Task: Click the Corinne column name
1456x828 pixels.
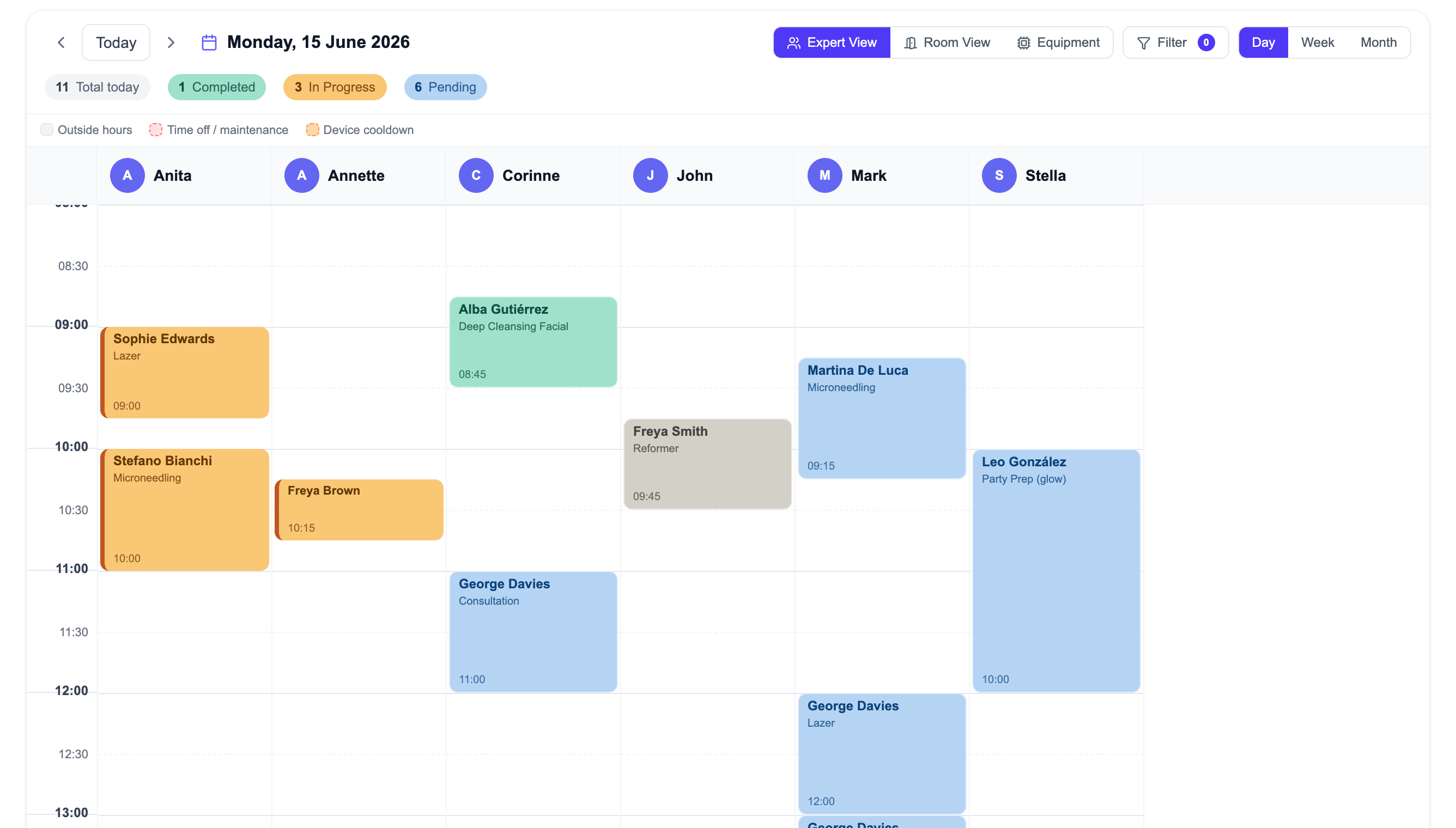Action: pyautogui.click(x=531, y=175)
